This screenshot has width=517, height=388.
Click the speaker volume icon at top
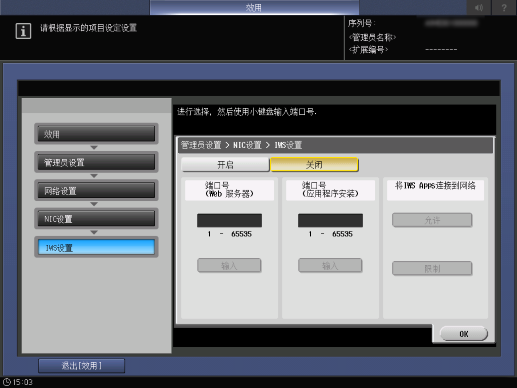[x=479, y=8]
